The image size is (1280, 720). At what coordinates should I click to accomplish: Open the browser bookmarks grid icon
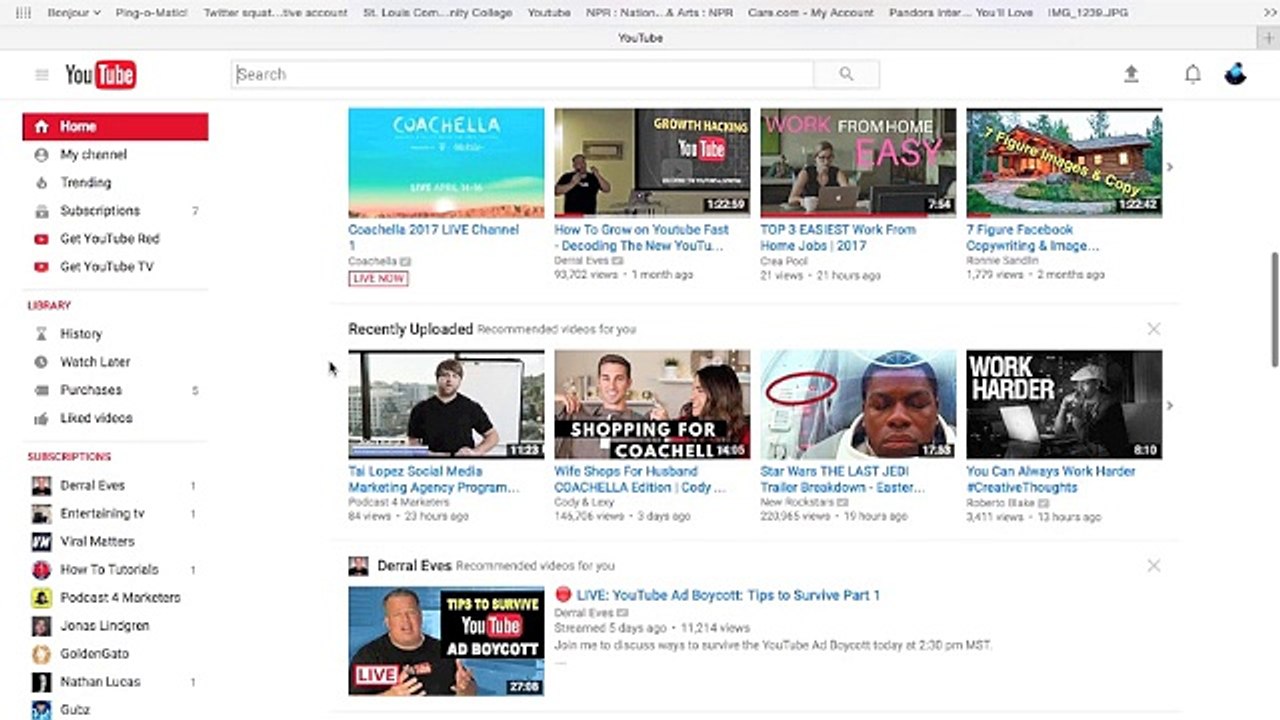point(23,13)
